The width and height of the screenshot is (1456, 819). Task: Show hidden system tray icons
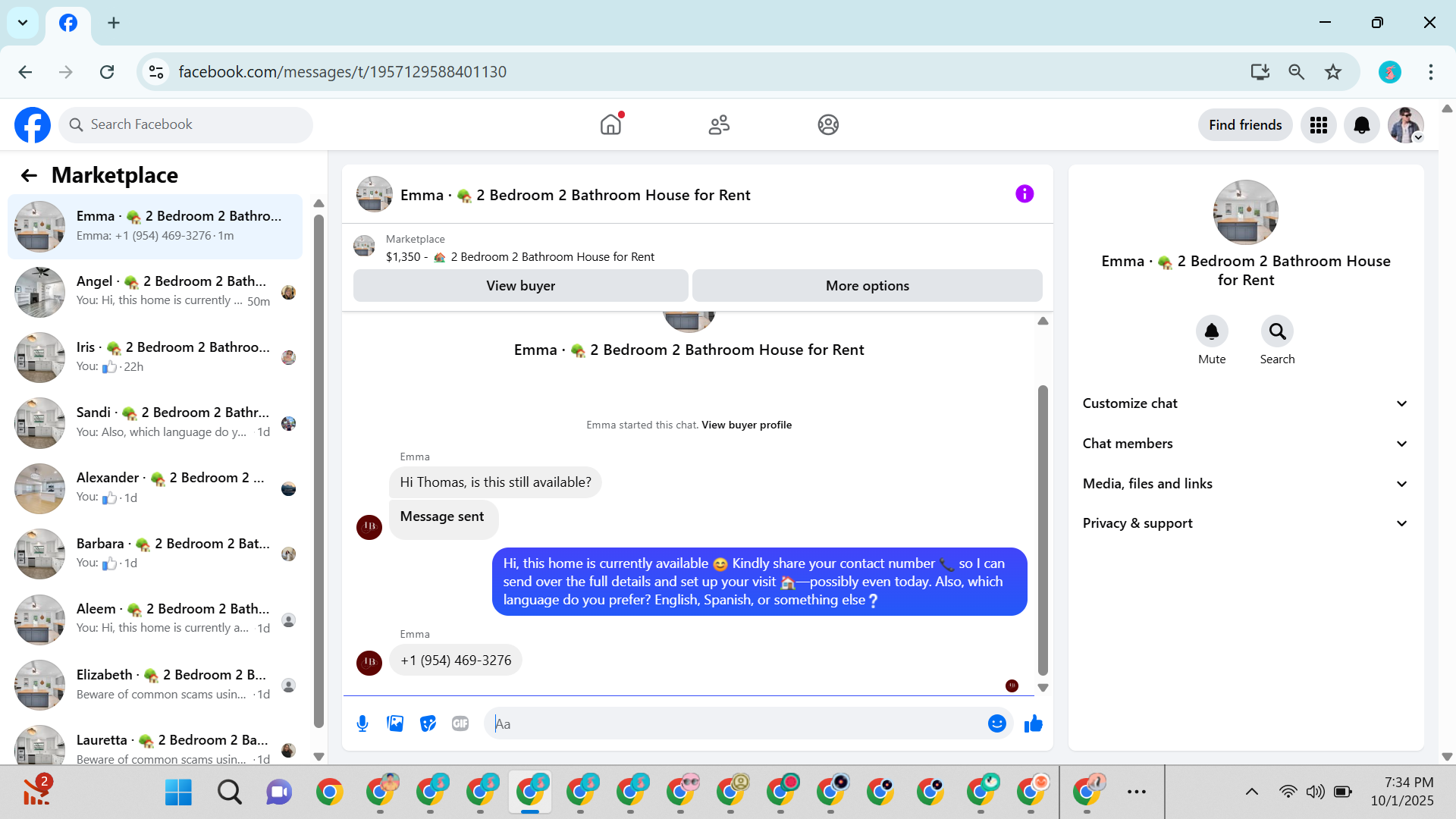(1252, 792)
